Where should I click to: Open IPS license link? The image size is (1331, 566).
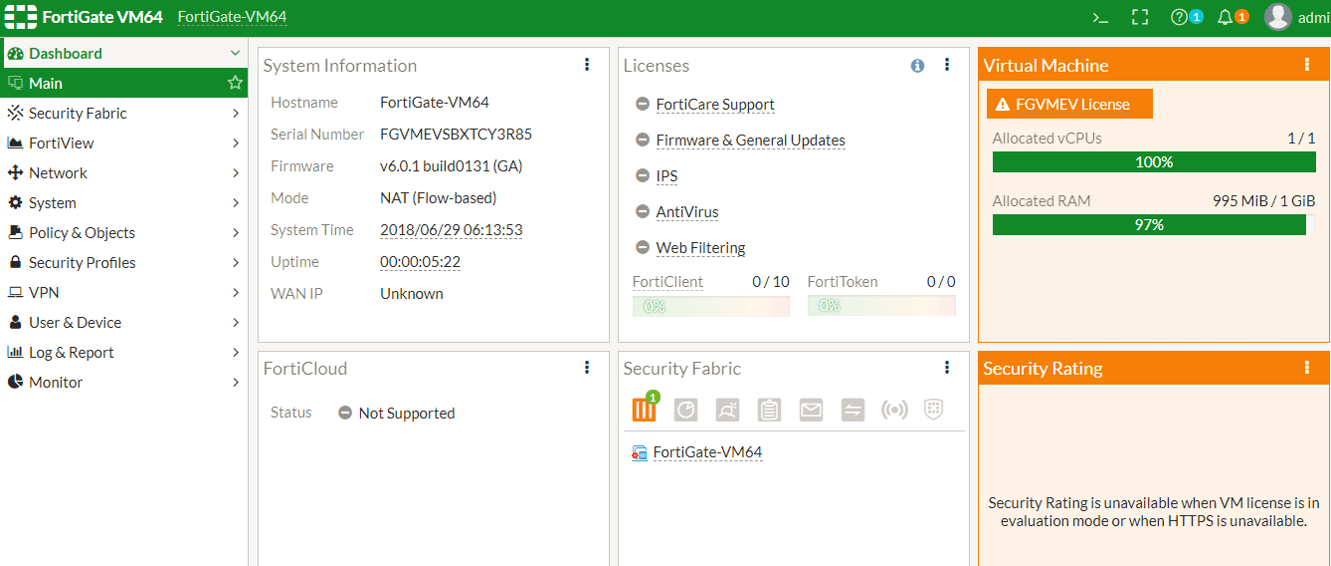coord(667,176)
